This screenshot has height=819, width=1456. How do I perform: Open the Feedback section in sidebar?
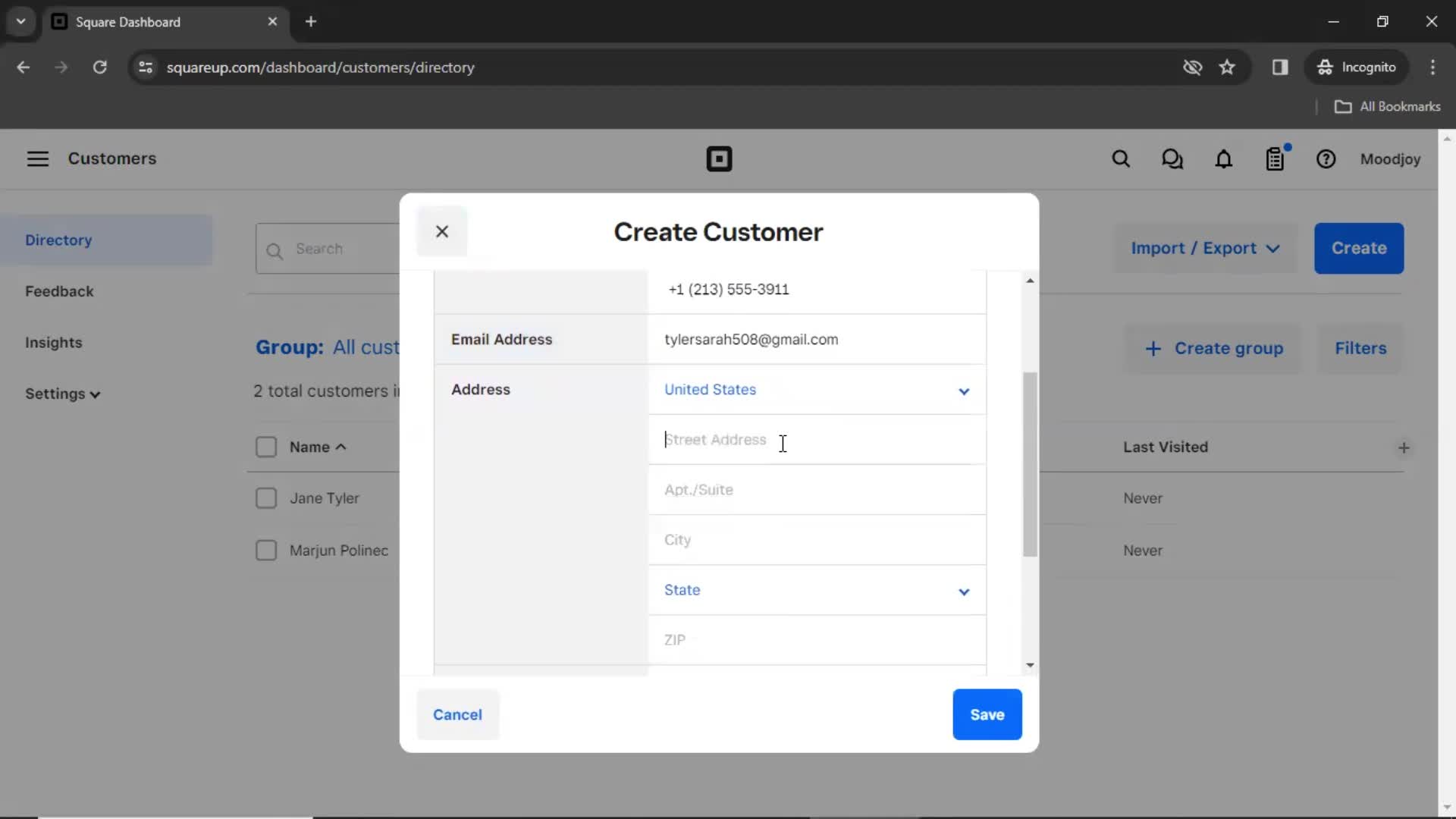(x=59, y=291)
